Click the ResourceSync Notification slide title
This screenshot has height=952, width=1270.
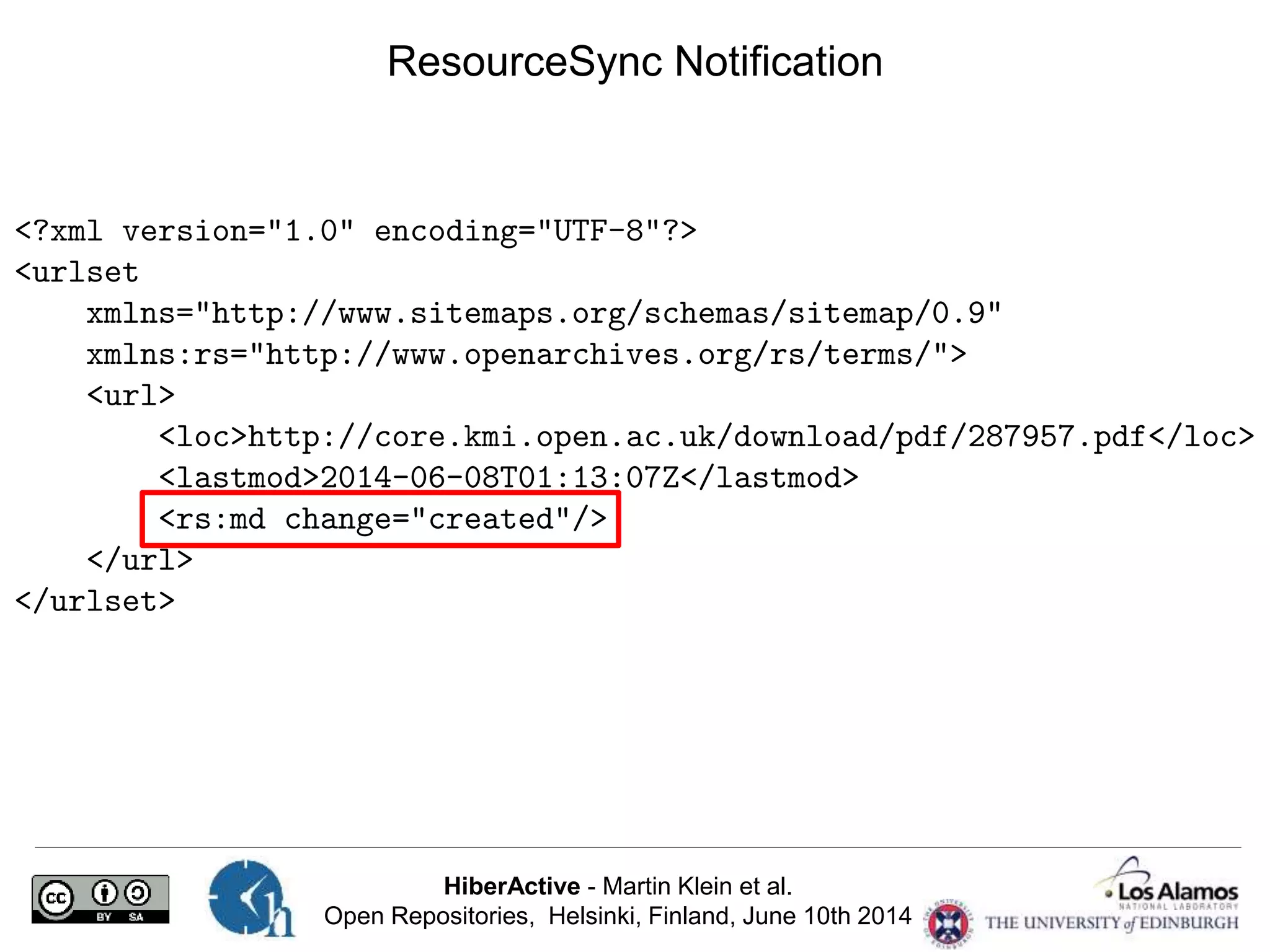click(x=635, y=61)
